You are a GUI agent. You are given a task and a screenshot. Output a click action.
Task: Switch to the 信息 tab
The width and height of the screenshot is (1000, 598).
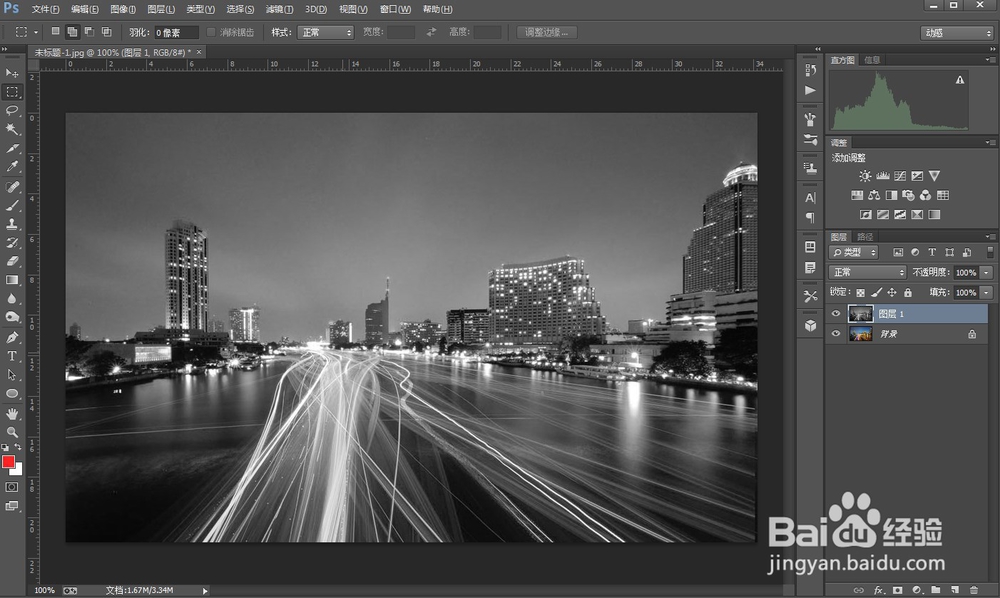pos(872,60)
